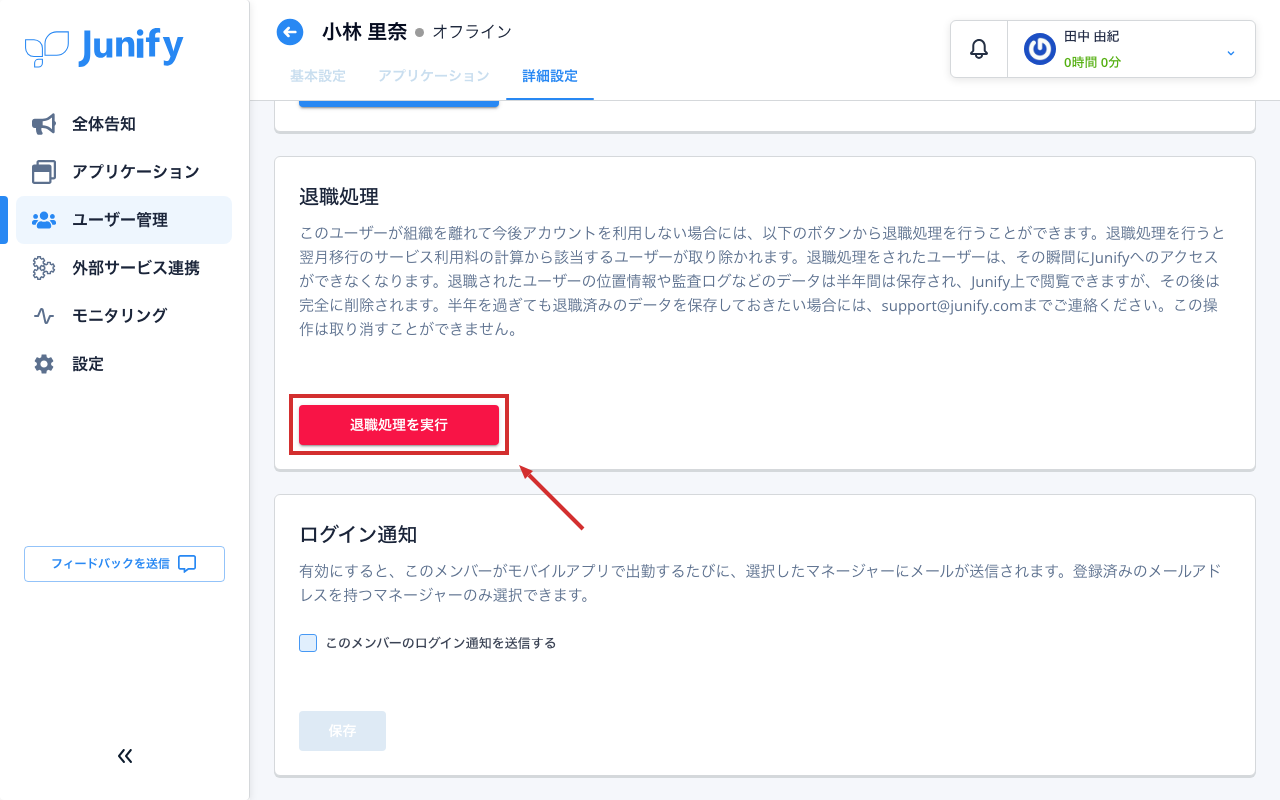Select the 詳細設定 tab

(x=550, y=76)
